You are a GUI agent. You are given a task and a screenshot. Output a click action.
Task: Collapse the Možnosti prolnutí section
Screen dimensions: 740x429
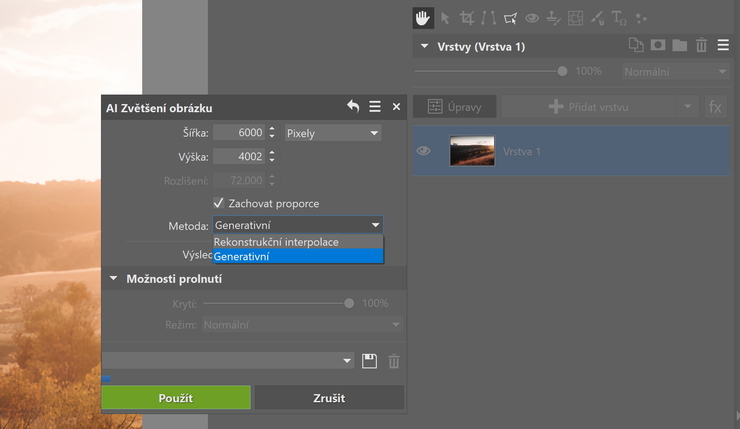113,278
